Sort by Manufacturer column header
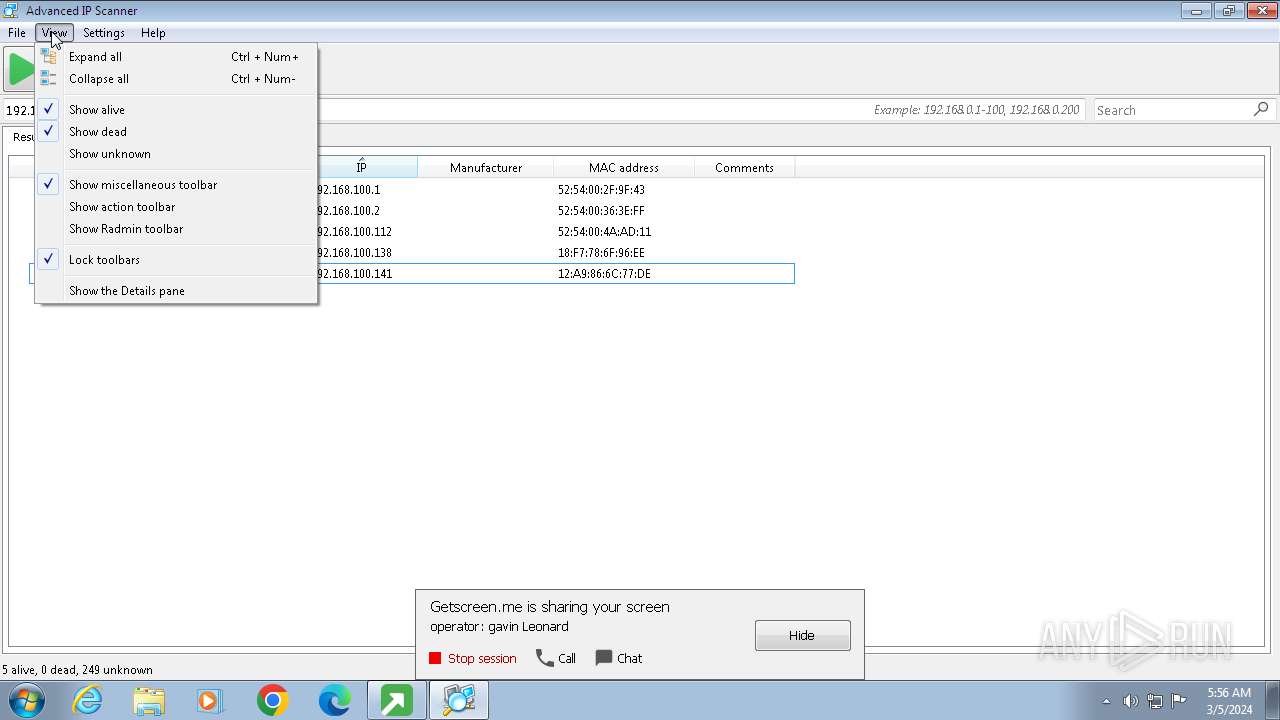1280x720 pixels. pos(486,167)
